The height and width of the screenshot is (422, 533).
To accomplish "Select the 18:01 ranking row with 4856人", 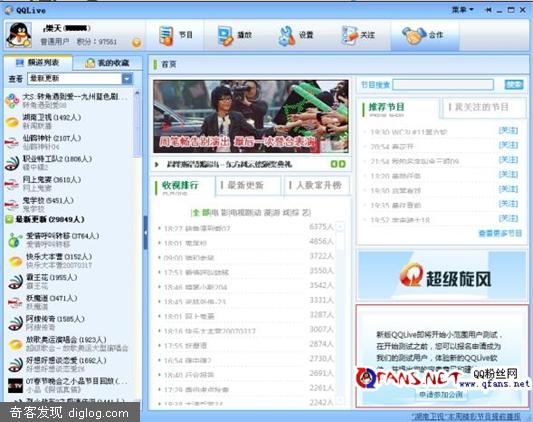I will (x=245, y=243).
